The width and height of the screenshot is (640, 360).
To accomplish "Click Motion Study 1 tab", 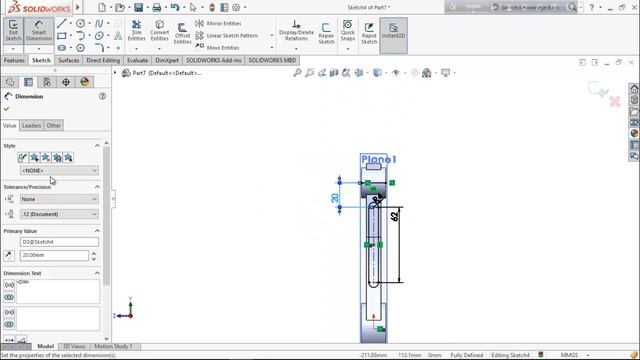I will click(113, 346).
